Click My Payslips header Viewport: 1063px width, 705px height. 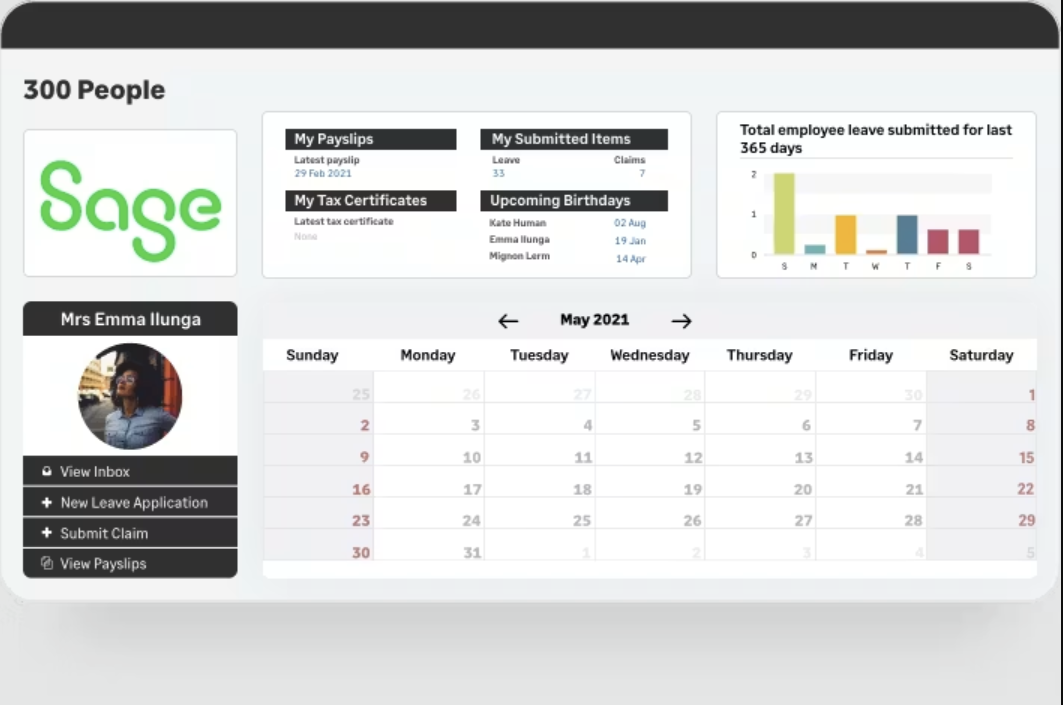(371, 139)
